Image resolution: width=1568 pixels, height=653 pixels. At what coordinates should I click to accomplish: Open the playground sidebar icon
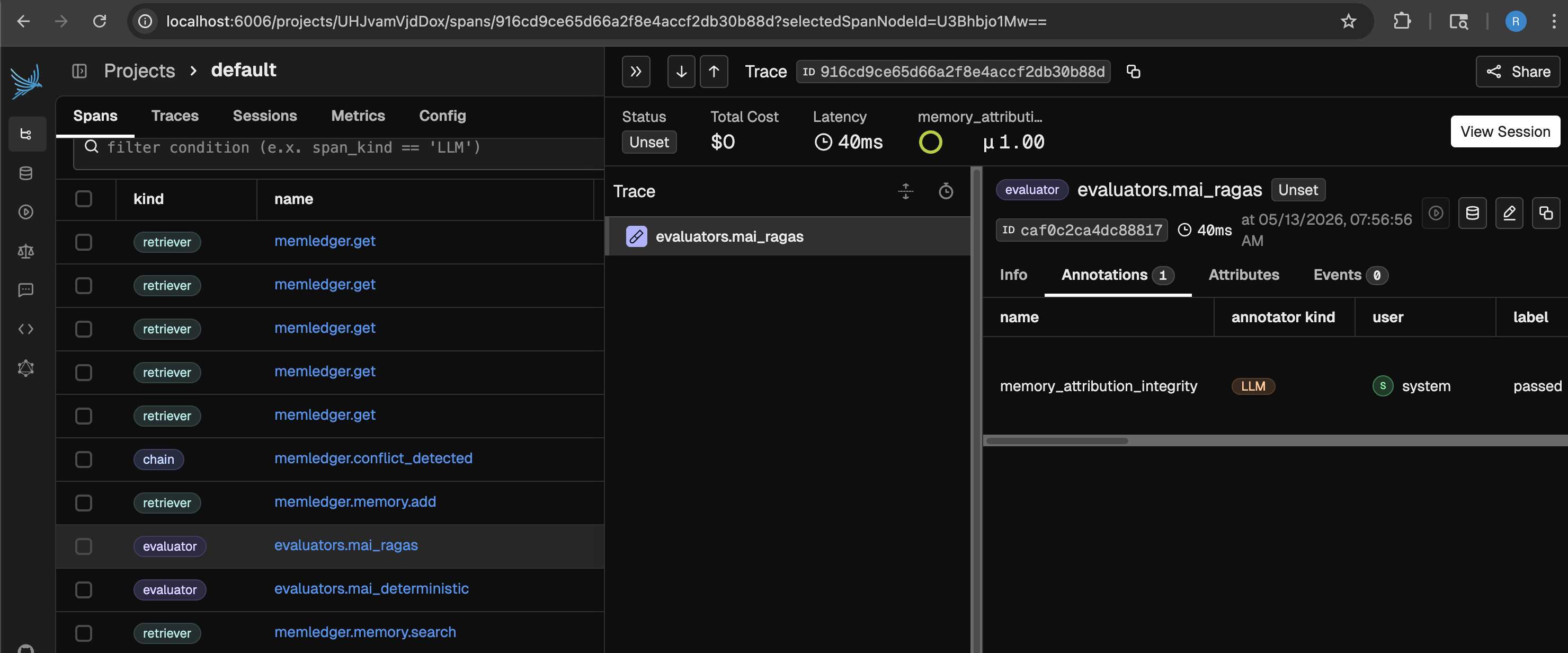[x=26, y=212]
